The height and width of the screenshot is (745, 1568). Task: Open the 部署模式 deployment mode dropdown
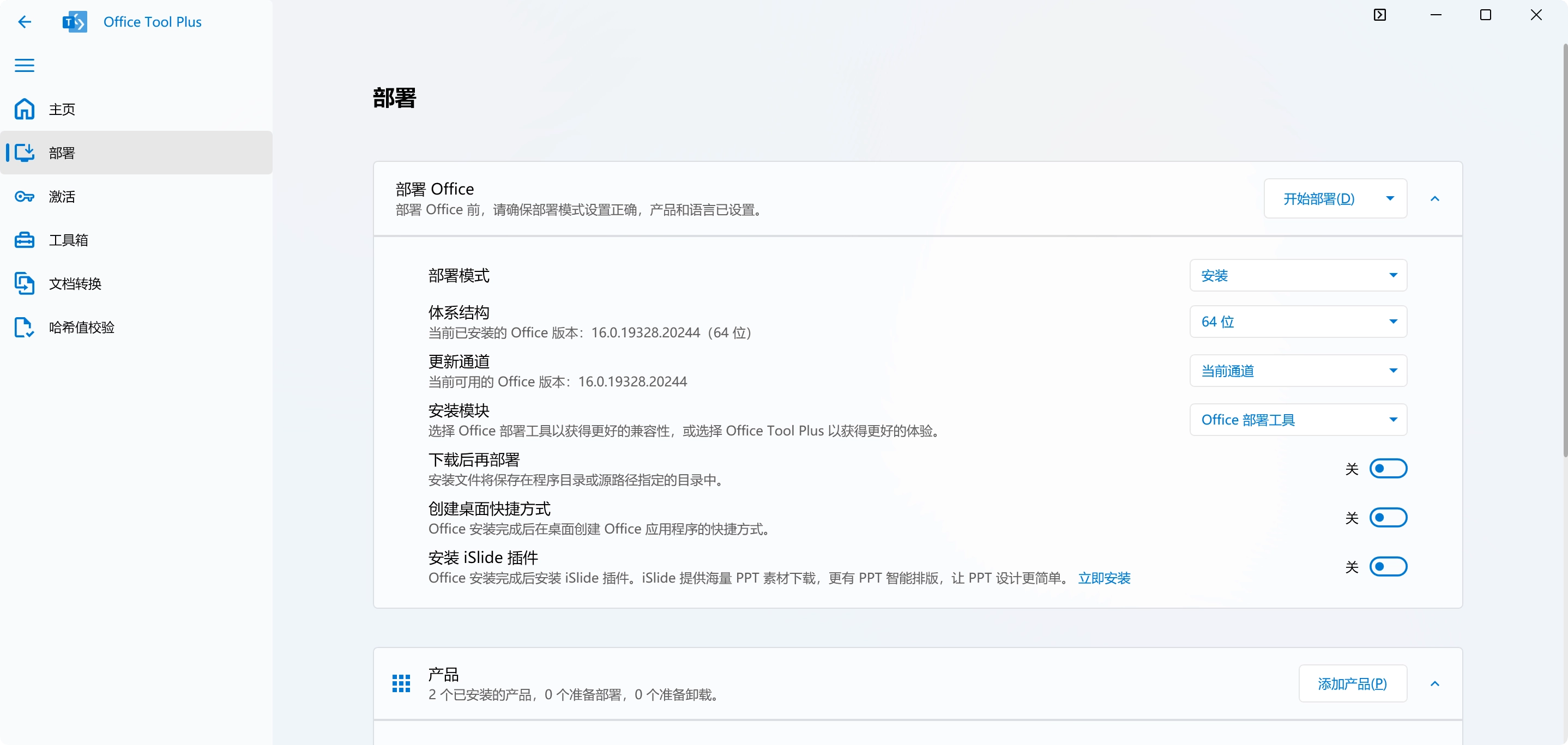1298,275
